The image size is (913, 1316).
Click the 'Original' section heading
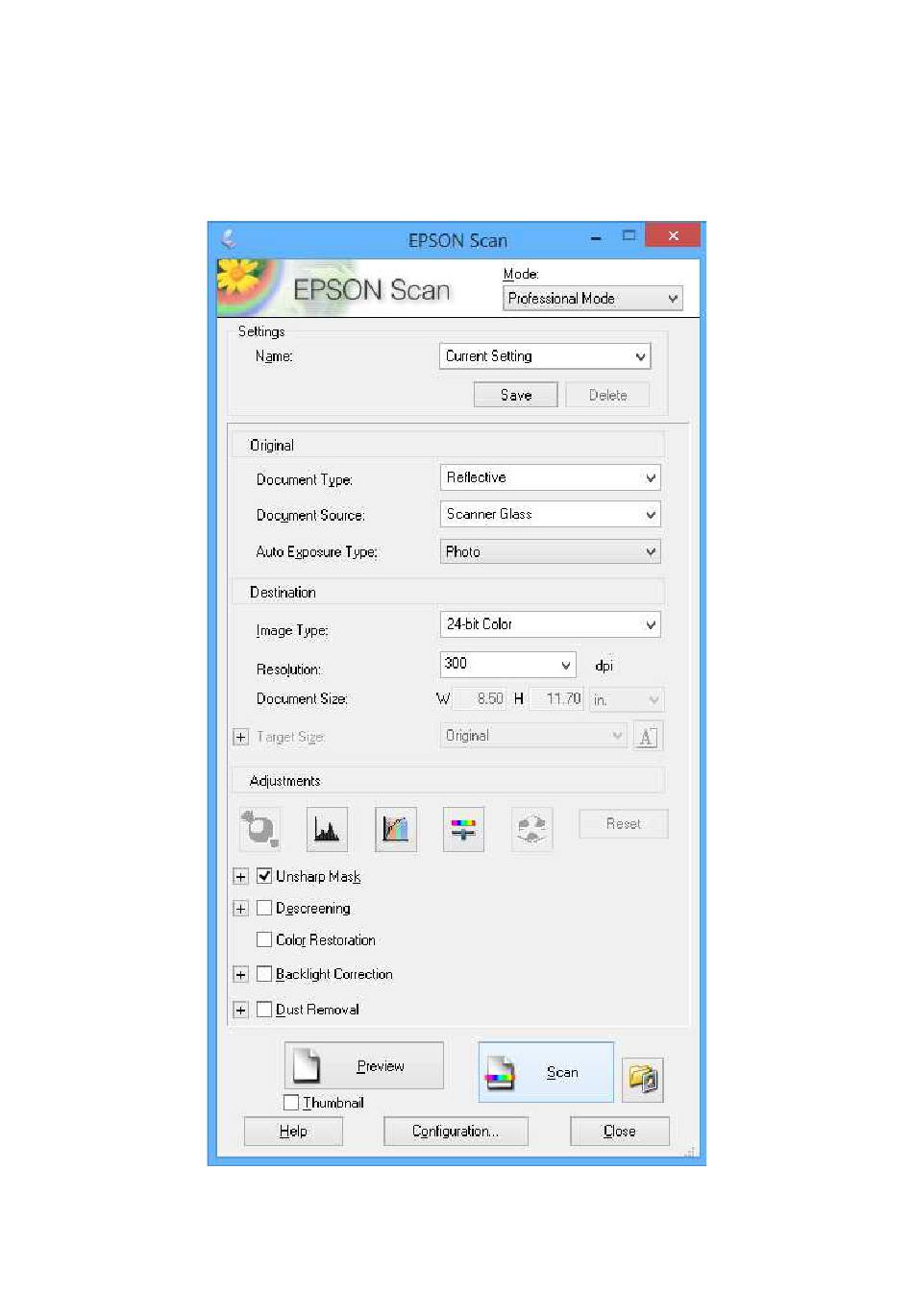272,446
